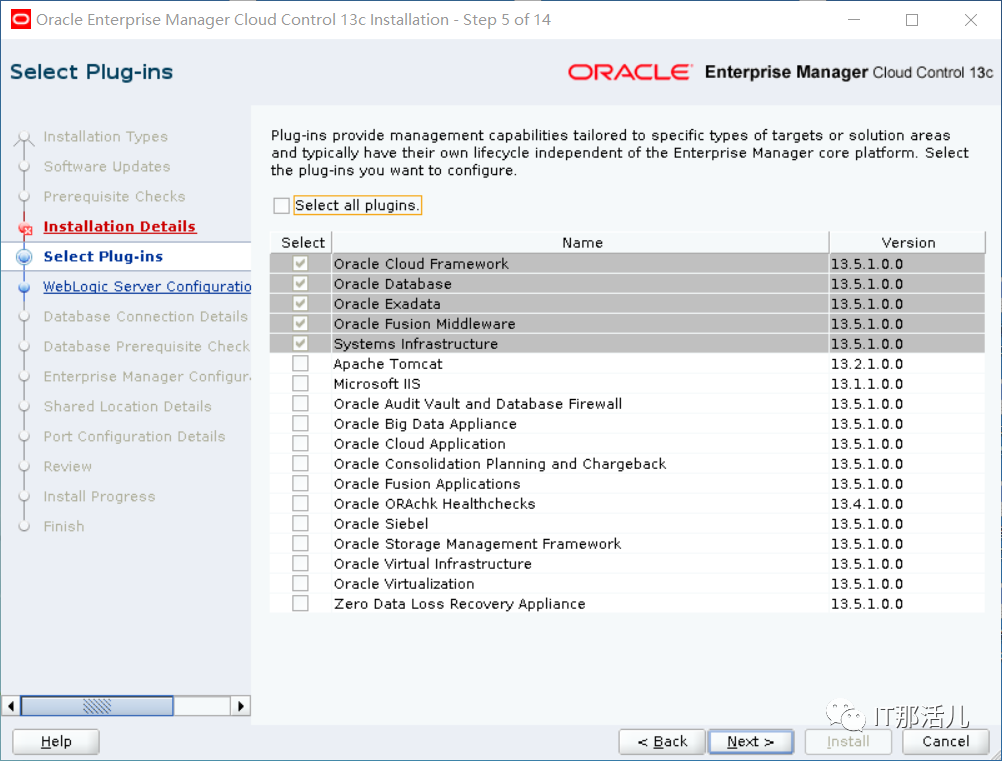Click the Oracle Database plug-in checkbox

coord(300,283)
